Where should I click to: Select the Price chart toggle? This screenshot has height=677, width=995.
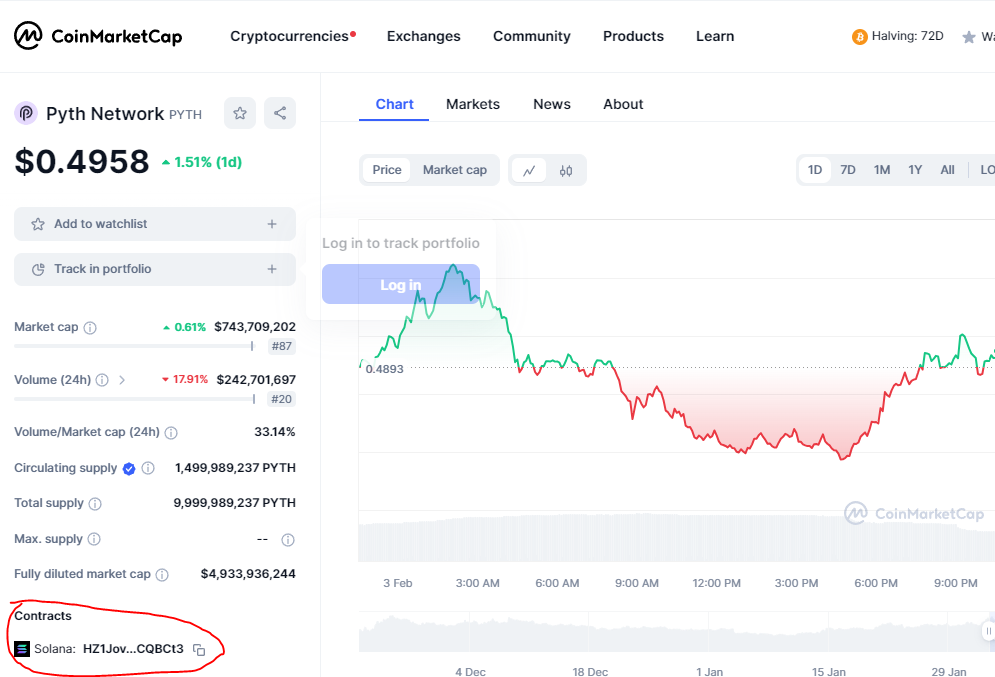point(386,170)
